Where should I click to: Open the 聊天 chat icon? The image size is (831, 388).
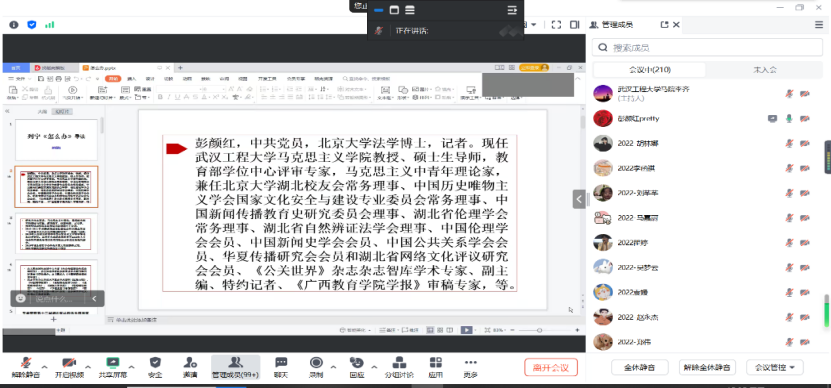tap(281, 363)
